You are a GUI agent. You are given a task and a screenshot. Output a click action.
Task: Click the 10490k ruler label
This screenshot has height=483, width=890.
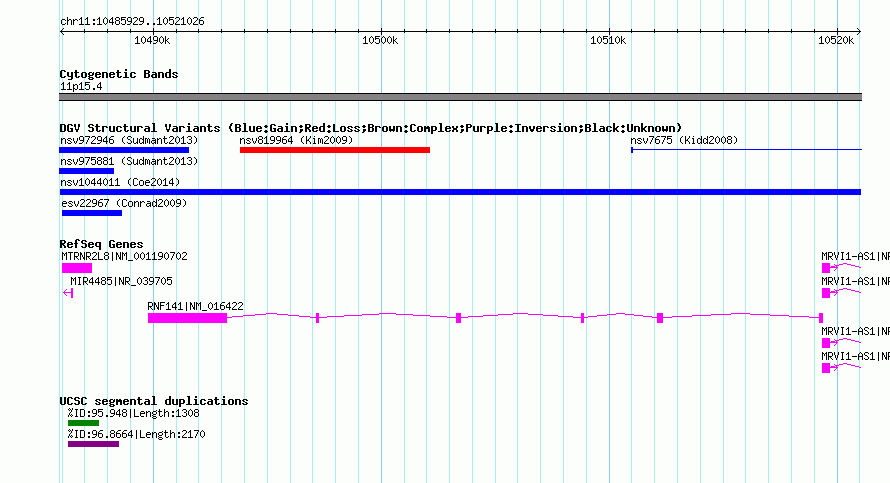[x=152, y=40]
